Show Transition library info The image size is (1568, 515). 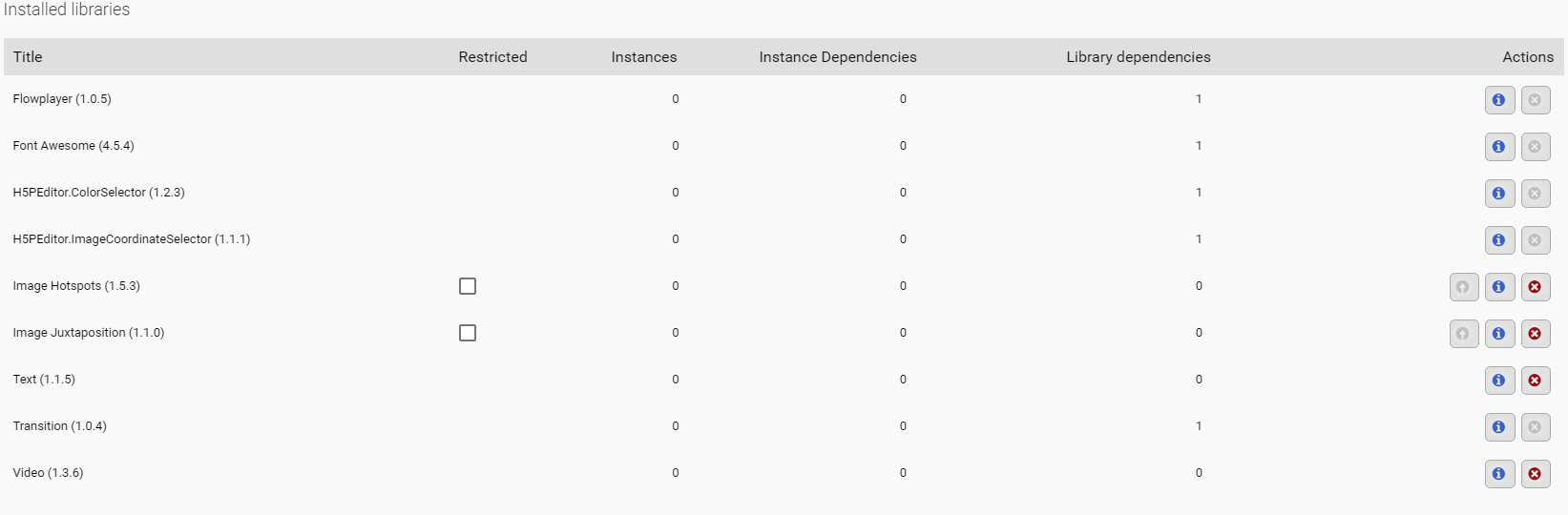(1499, 427)
